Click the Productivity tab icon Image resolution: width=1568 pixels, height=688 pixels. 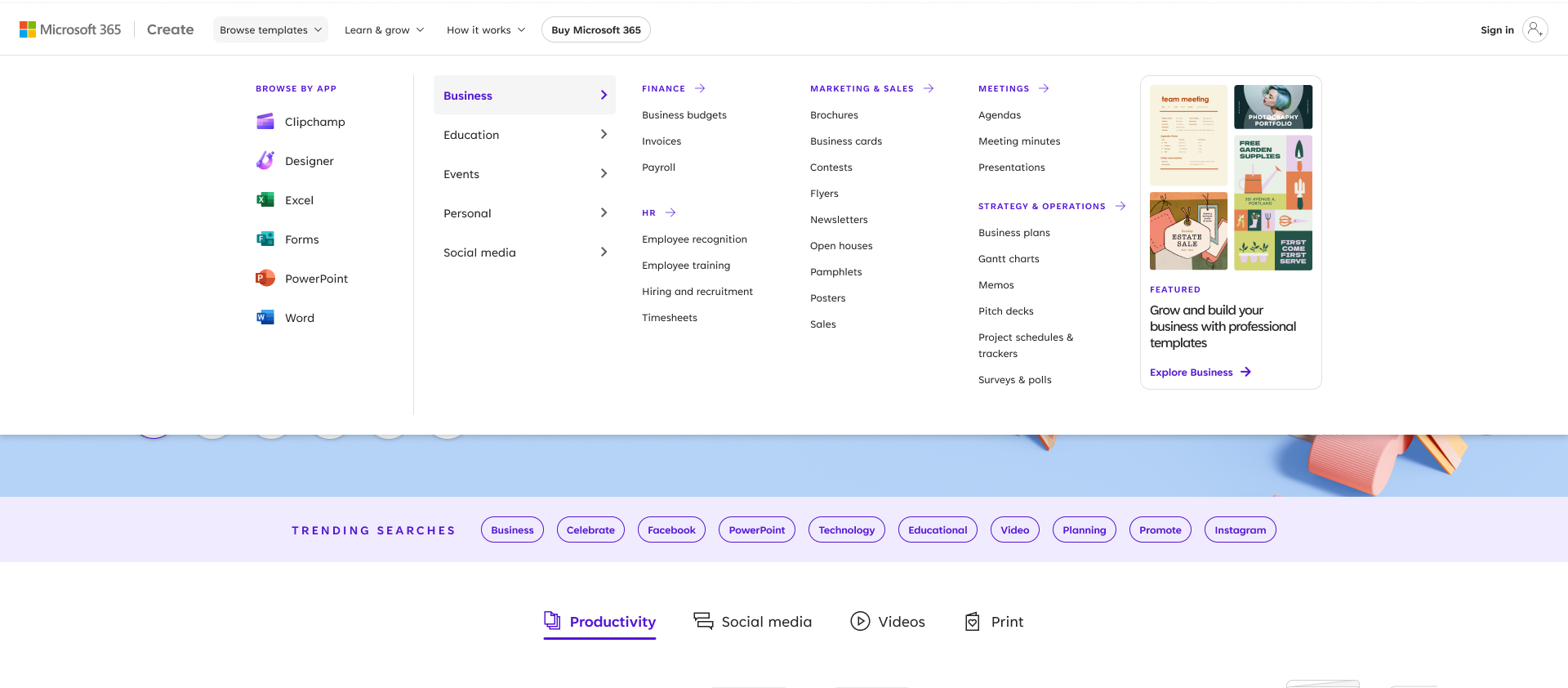(x=552, y=621)
